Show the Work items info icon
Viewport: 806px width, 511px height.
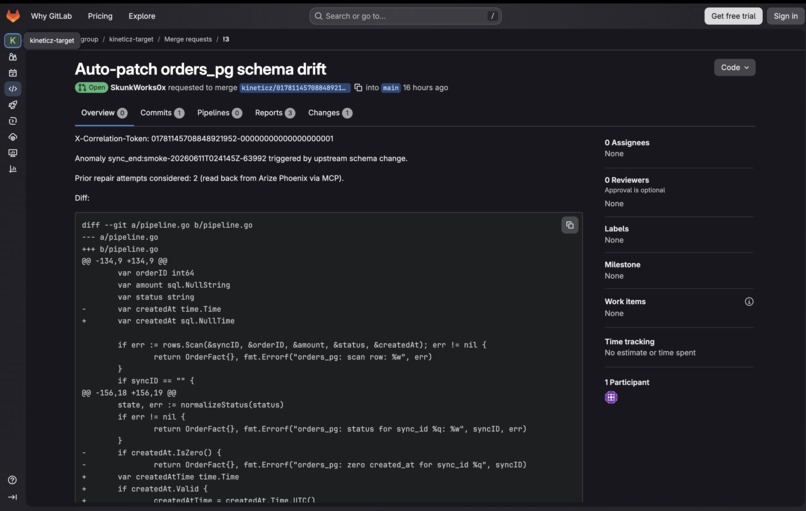(x=749, y=302)
